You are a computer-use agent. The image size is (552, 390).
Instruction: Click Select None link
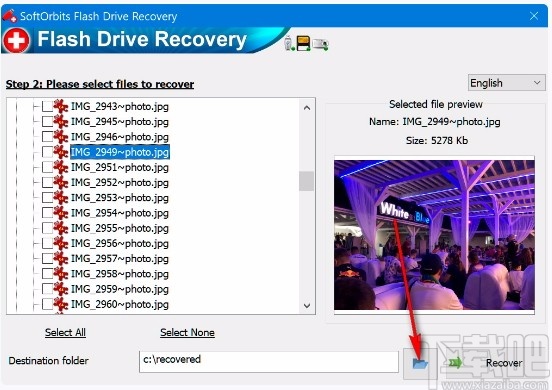[x=187, y=333]
